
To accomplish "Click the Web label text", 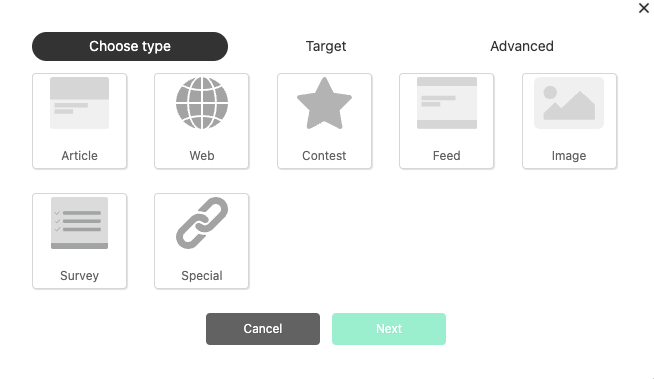I will point(202,156).
